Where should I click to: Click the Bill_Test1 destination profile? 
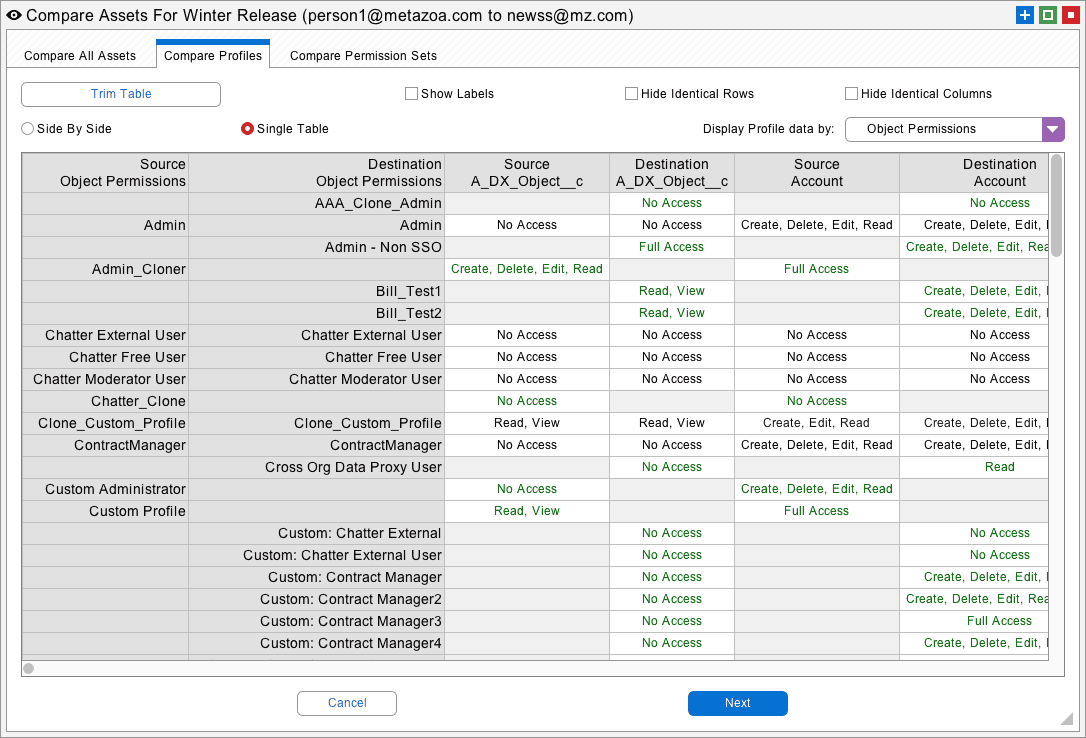(x=317, y=291)
